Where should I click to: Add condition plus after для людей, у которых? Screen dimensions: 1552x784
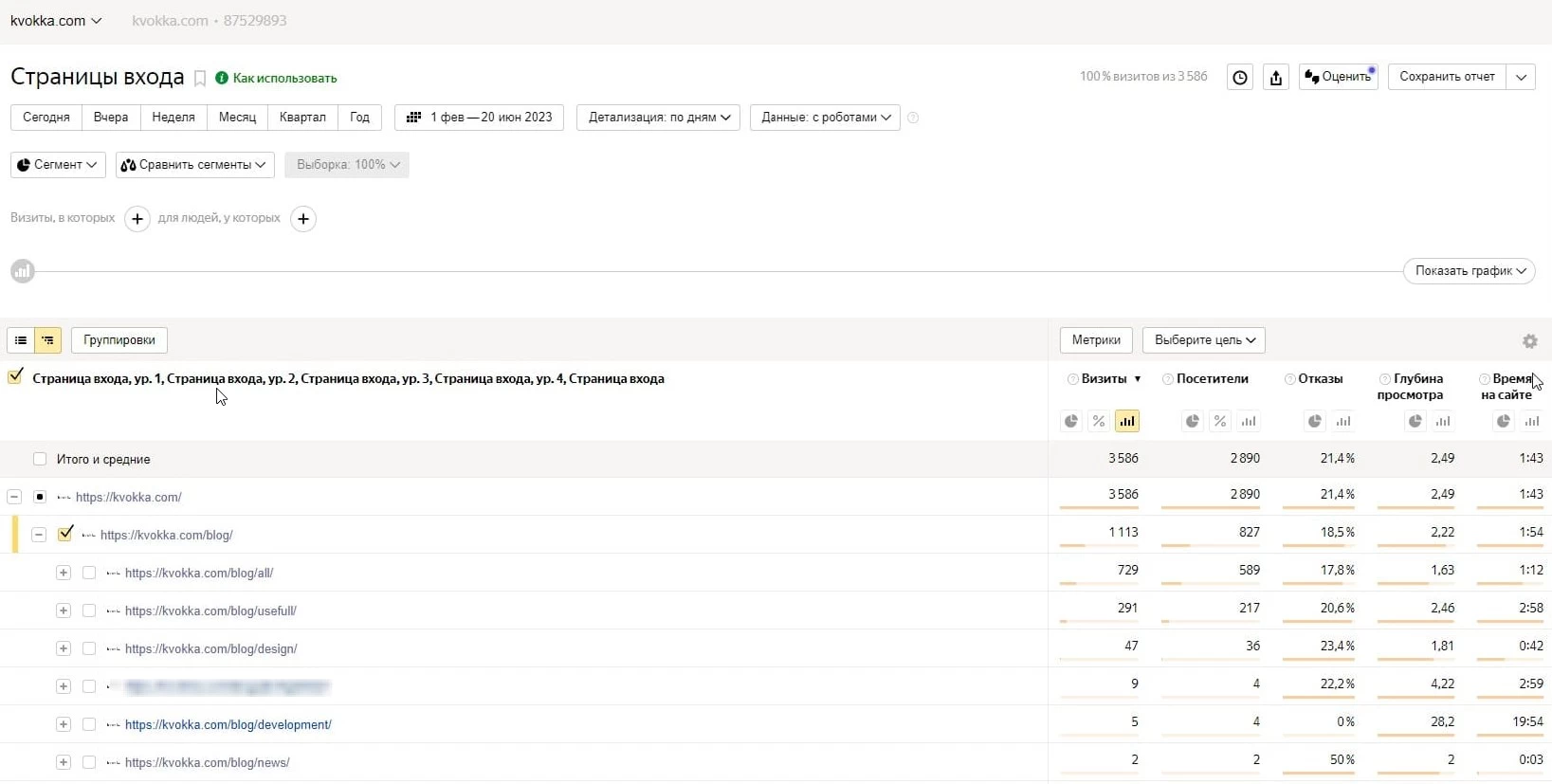pyautogui.click(x=303, y=219)
